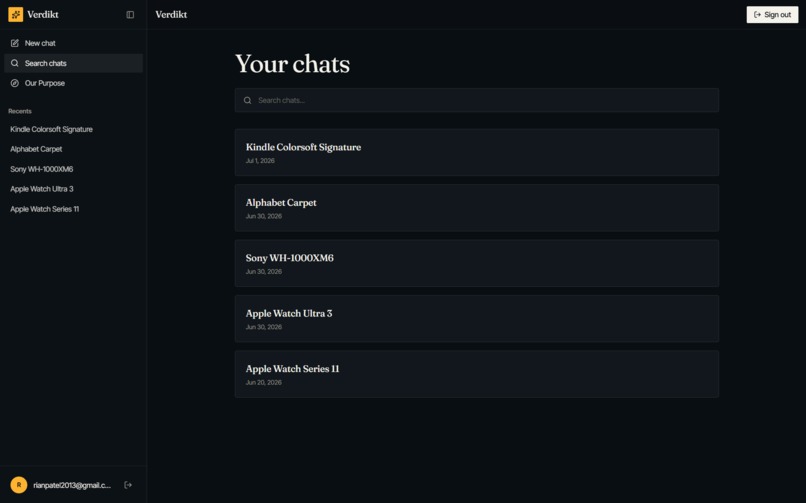Click the Sign out button
Viewport: 806px width, 503px height.
pyautogui.click(x=772, y=14)
